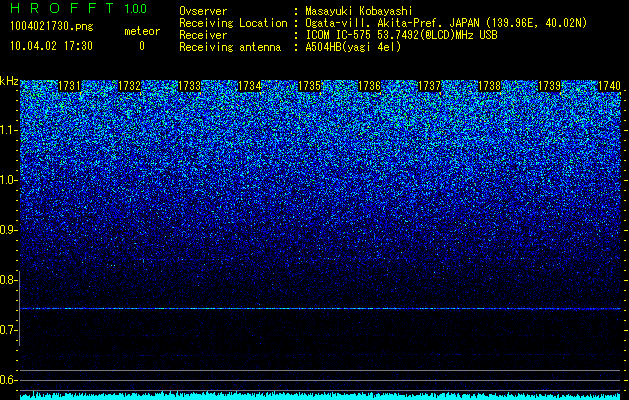
Task: Click the 0.7 frequency axis label
Action: pyautogui.click(x=8, y=330)
